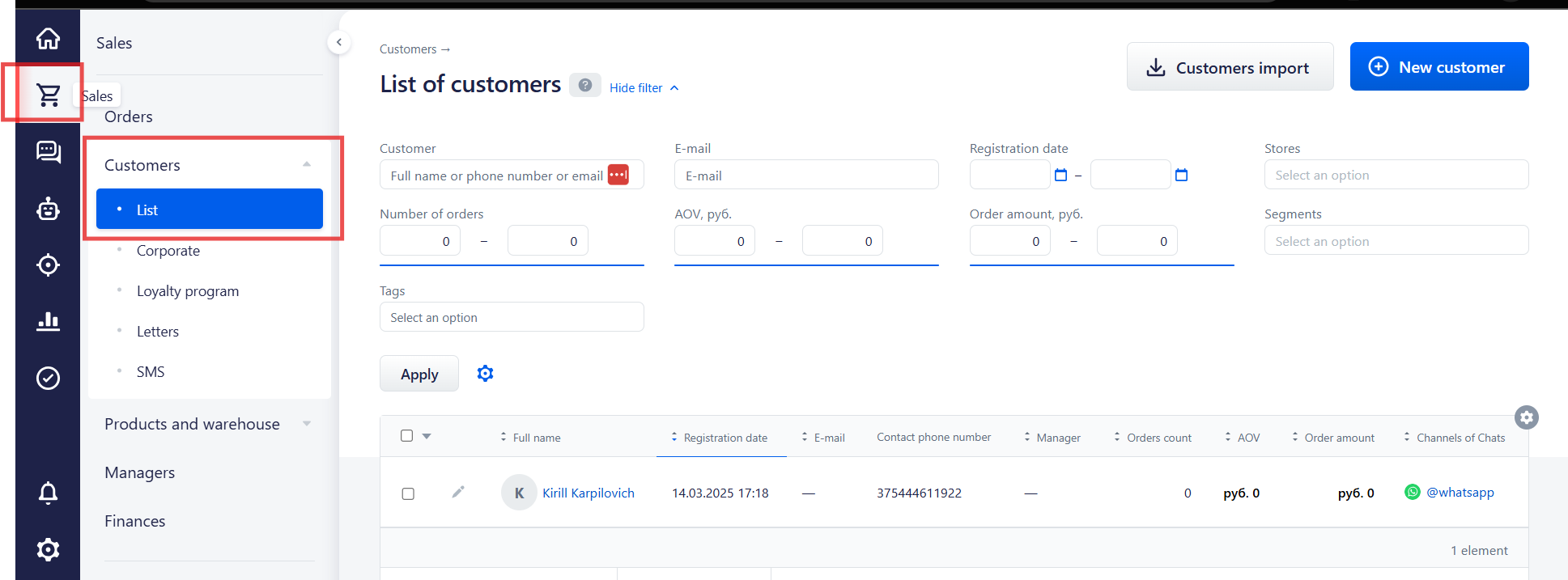Click the blue filter settings gear
1568x580 pixels.
point(485,373)
